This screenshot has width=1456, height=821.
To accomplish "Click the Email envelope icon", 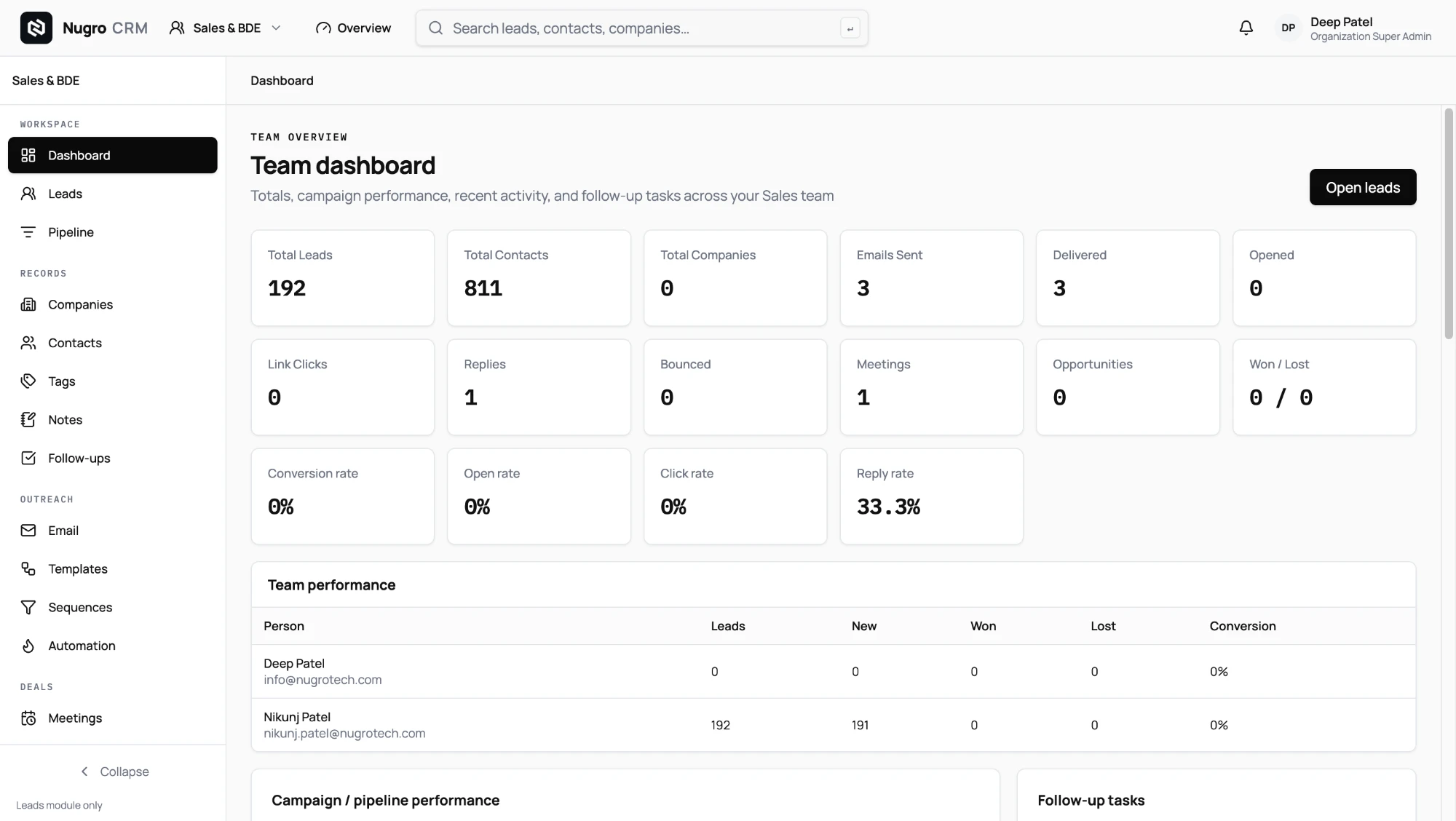I will point(28,531).
